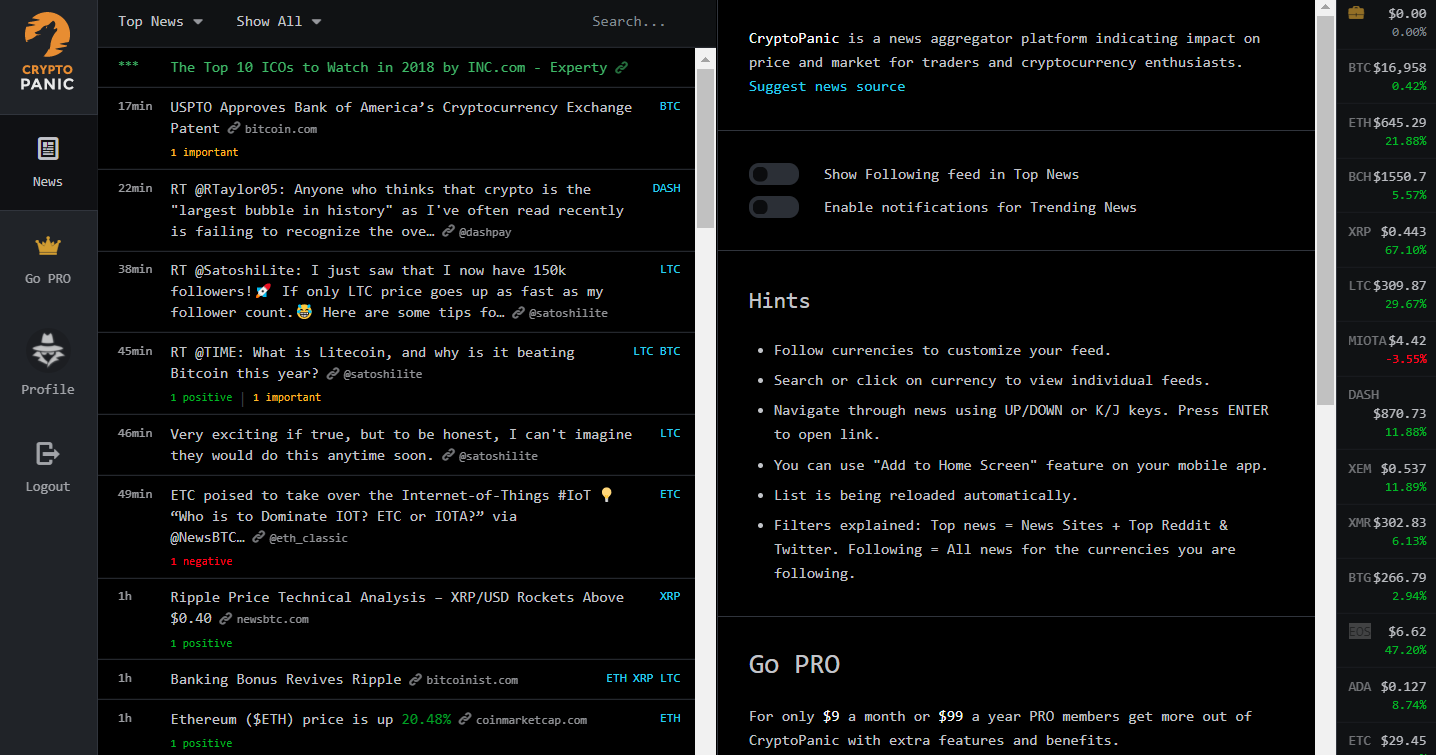Select XRP $0.443 in price ticker
This screenshot has width=1436, height=755.
[x=1386, y=240]
